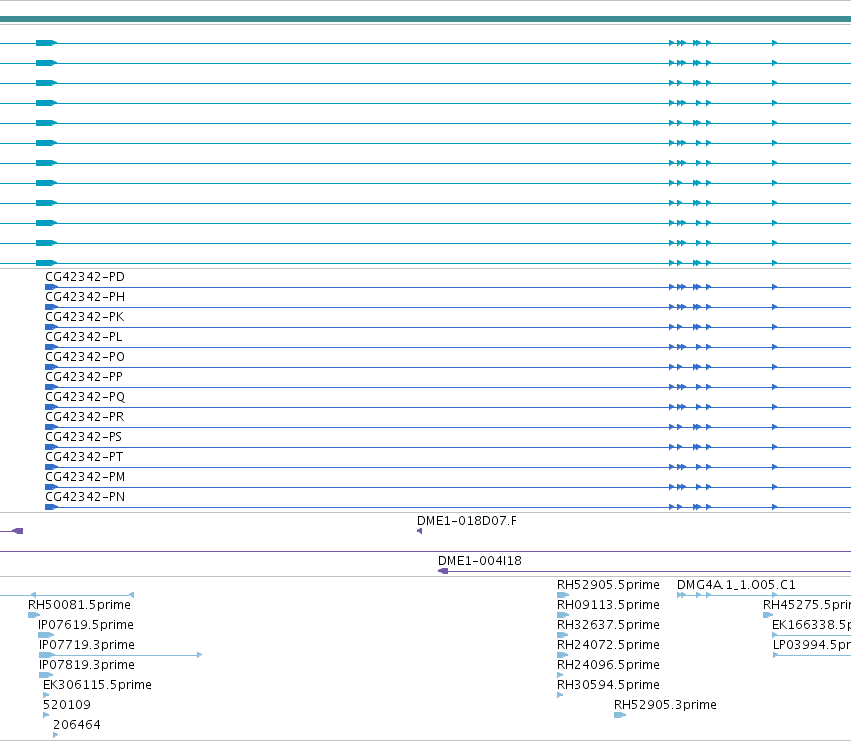Click the DME1-004I18 feature label
Screen dimensions: 851x741
tap(480, 561)
